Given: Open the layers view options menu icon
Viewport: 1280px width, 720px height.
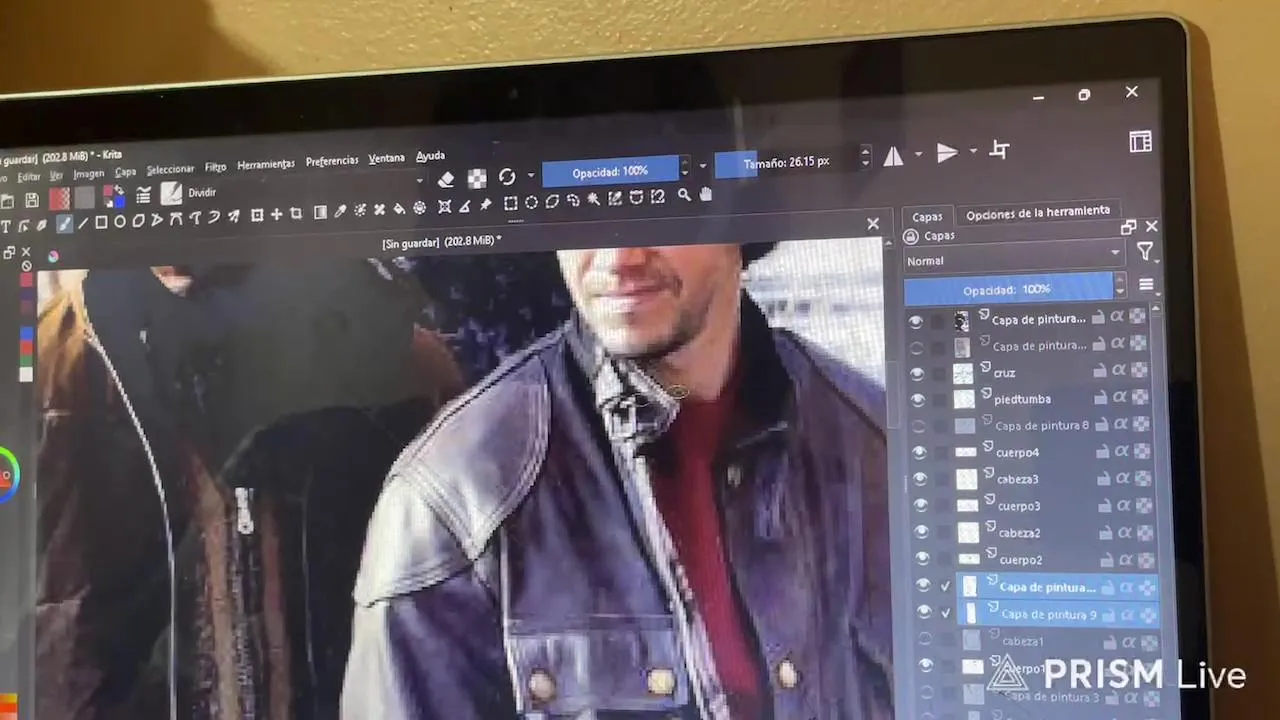Looking at the screenshot, I should click(x=1146, y=286).
